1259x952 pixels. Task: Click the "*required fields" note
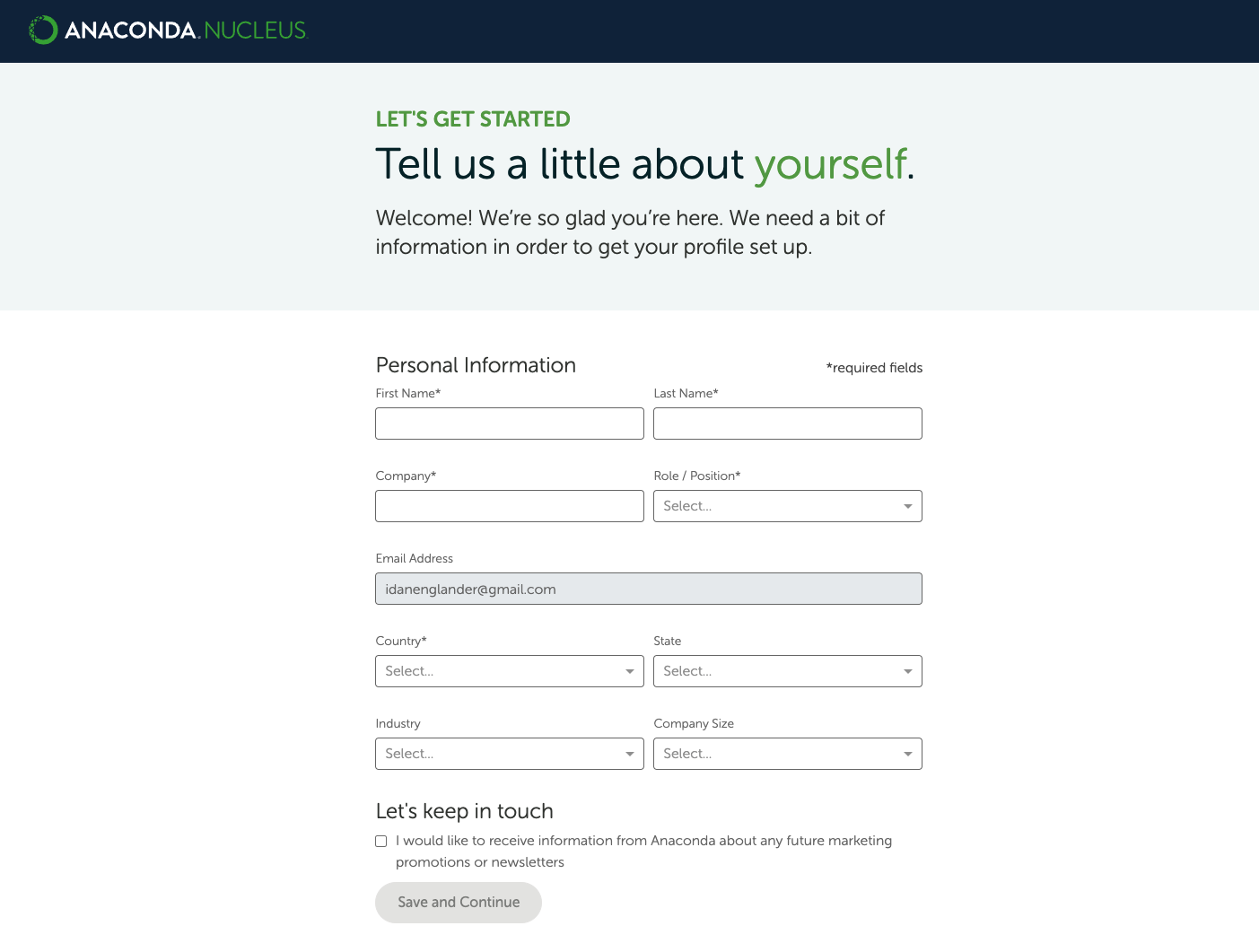coord(874,368)
